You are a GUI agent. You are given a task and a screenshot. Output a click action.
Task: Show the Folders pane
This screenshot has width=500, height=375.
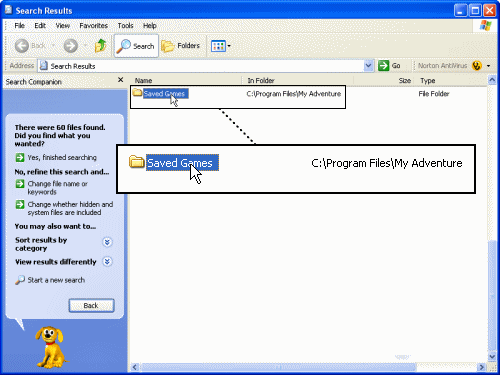[181, 46]
